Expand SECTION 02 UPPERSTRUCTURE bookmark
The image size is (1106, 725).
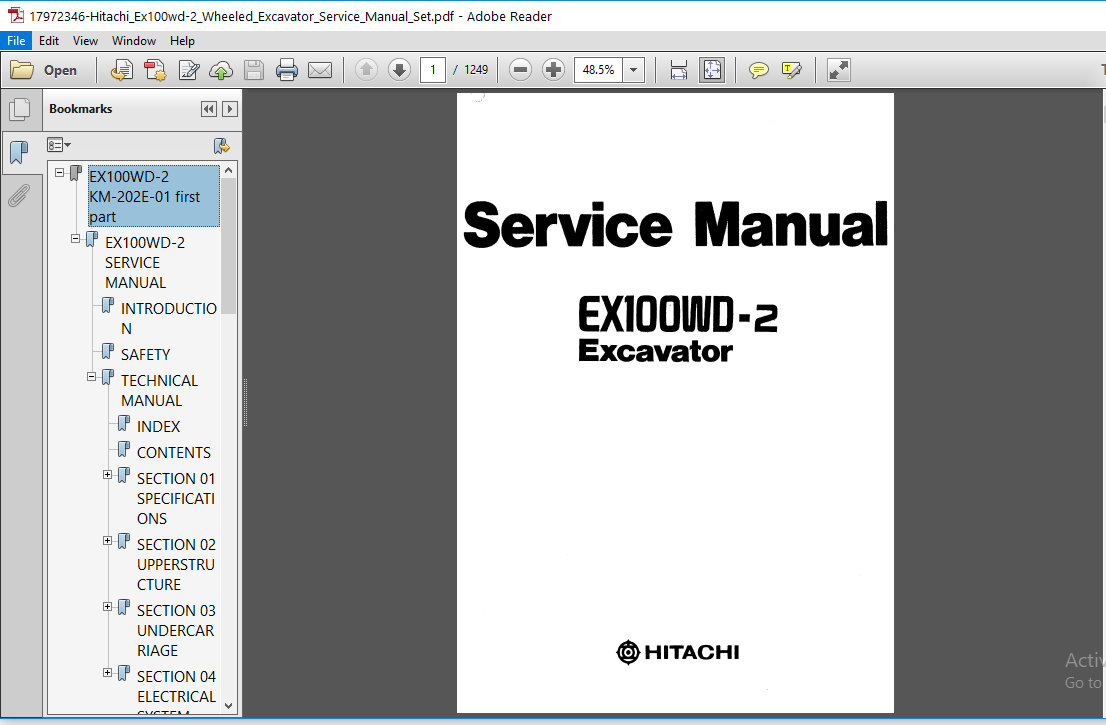[x=107, y=541]
